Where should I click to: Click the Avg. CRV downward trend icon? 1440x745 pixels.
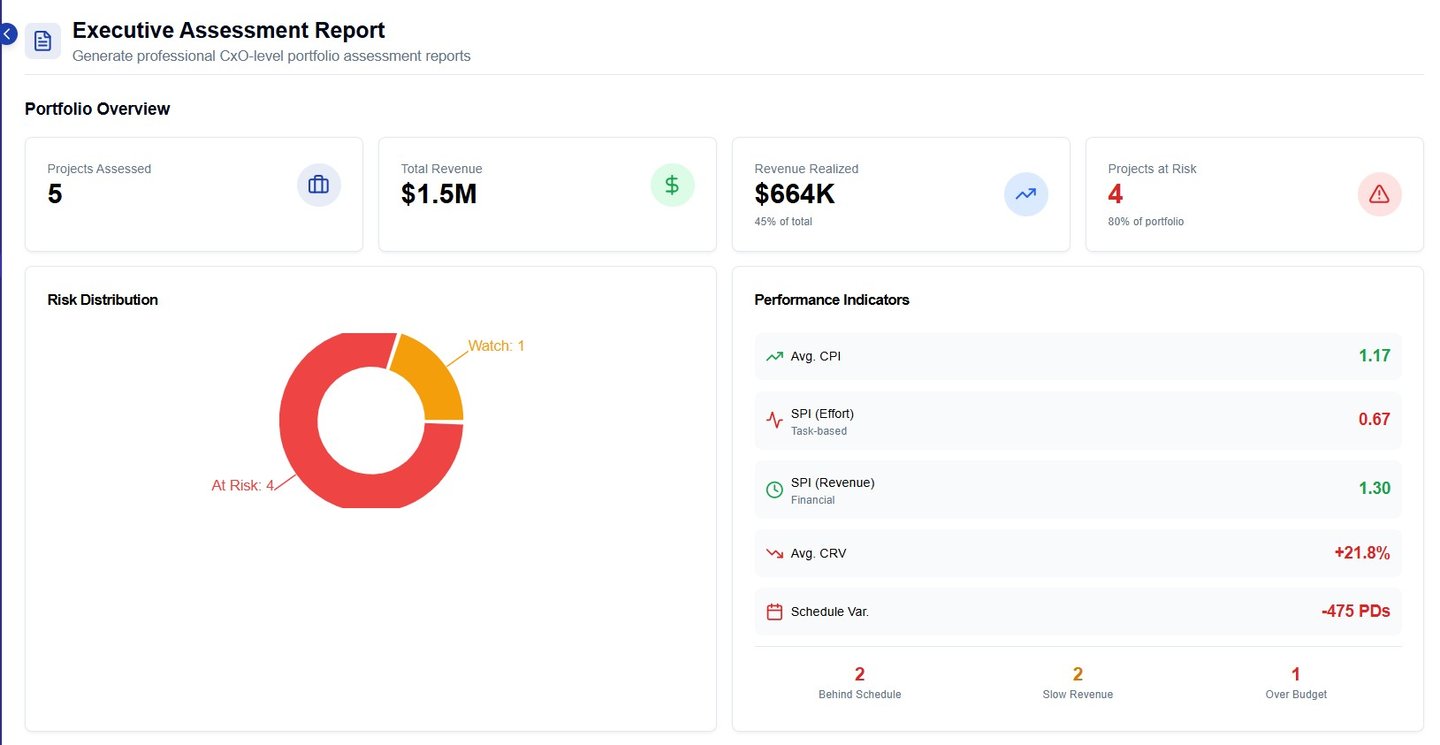click(774, 553)
